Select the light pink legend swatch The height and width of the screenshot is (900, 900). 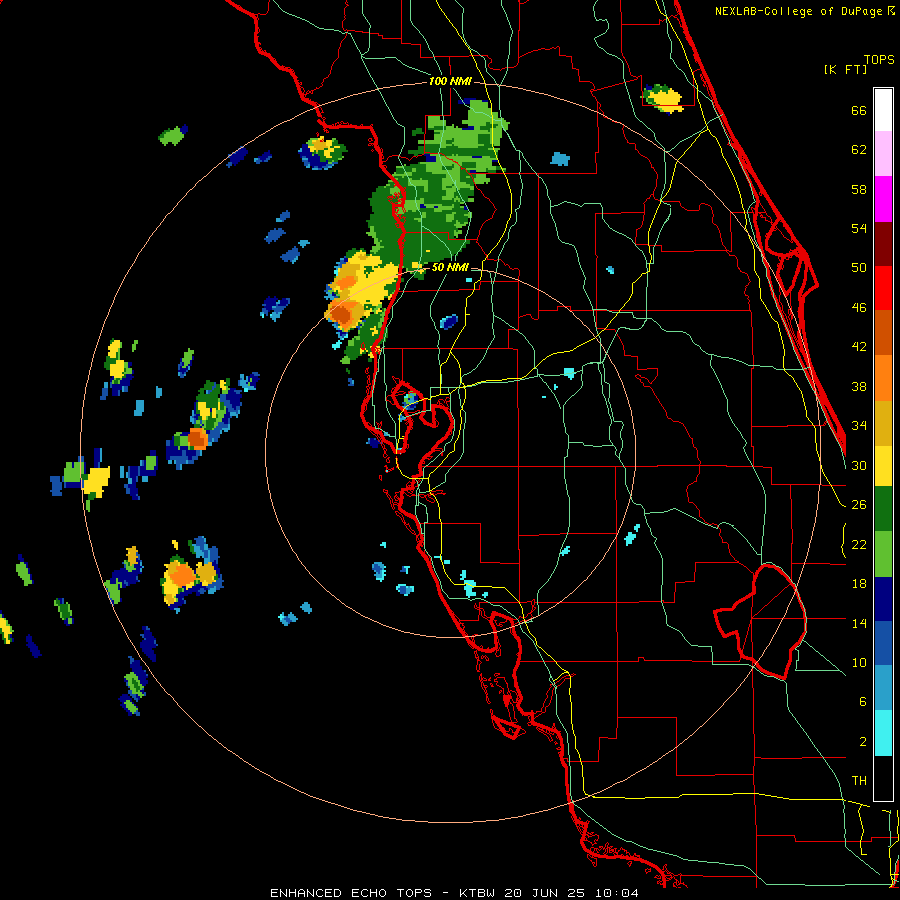[x=883, y=153]
